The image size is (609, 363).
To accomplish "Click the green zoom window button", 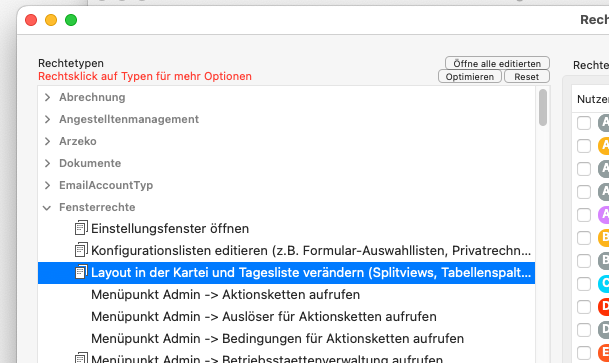I will [71, 20].
